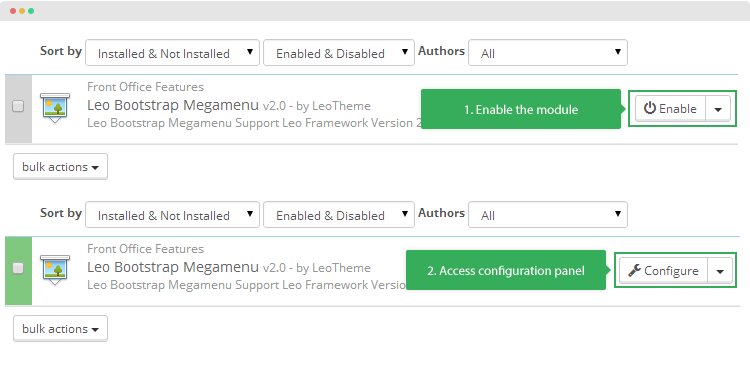Screen dimensions: 750x373
Task: Click the wrench icon on the Configure button
Action: (x=634, y=271)
